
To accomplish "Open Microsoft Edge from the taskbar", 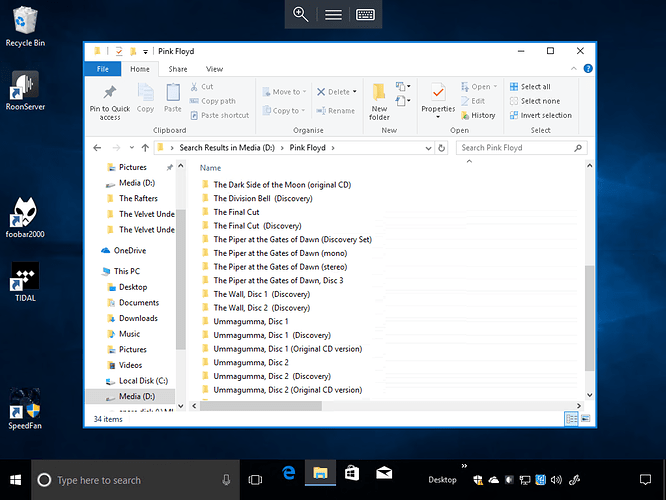I will tap(288, 473).
